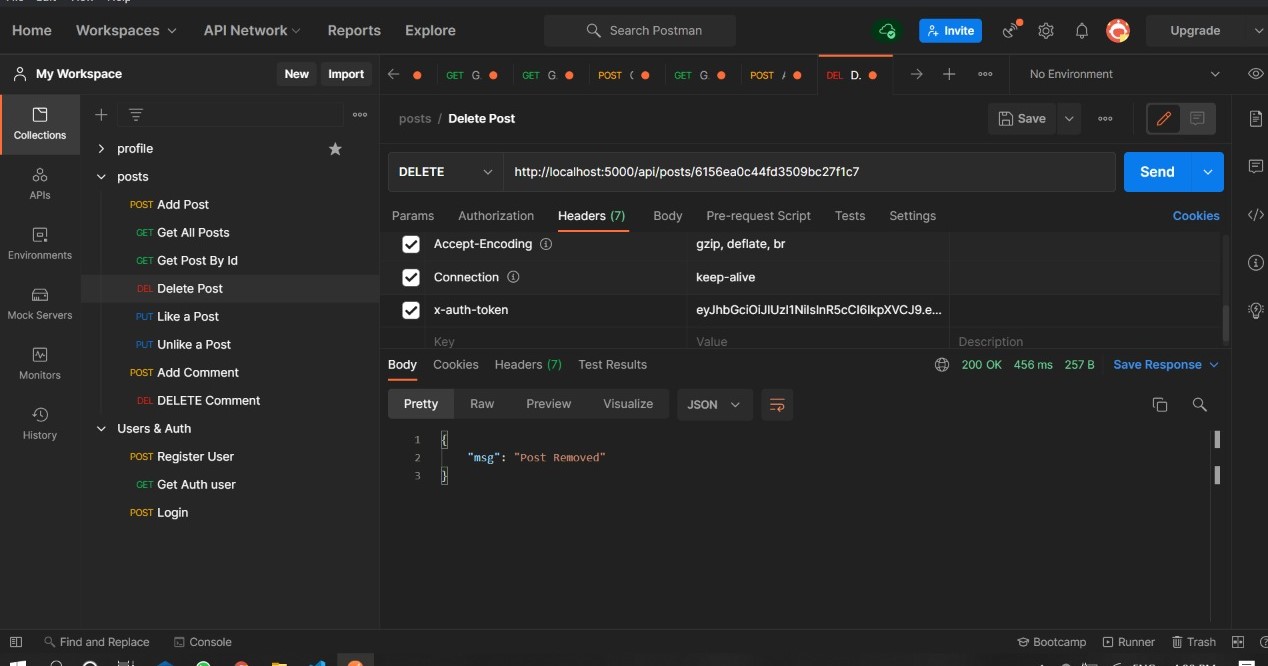Open the lightbulb related collections icon
The width and height of the screenshot is (1268, 666).
tap(1256, 310)
